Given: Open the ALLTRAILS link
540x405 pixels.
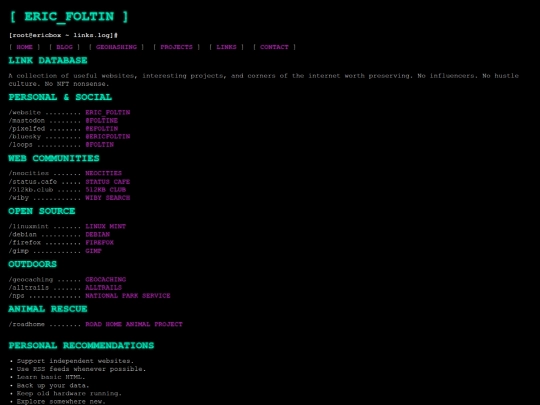Looking at the screenshot, I should point(104,288).
